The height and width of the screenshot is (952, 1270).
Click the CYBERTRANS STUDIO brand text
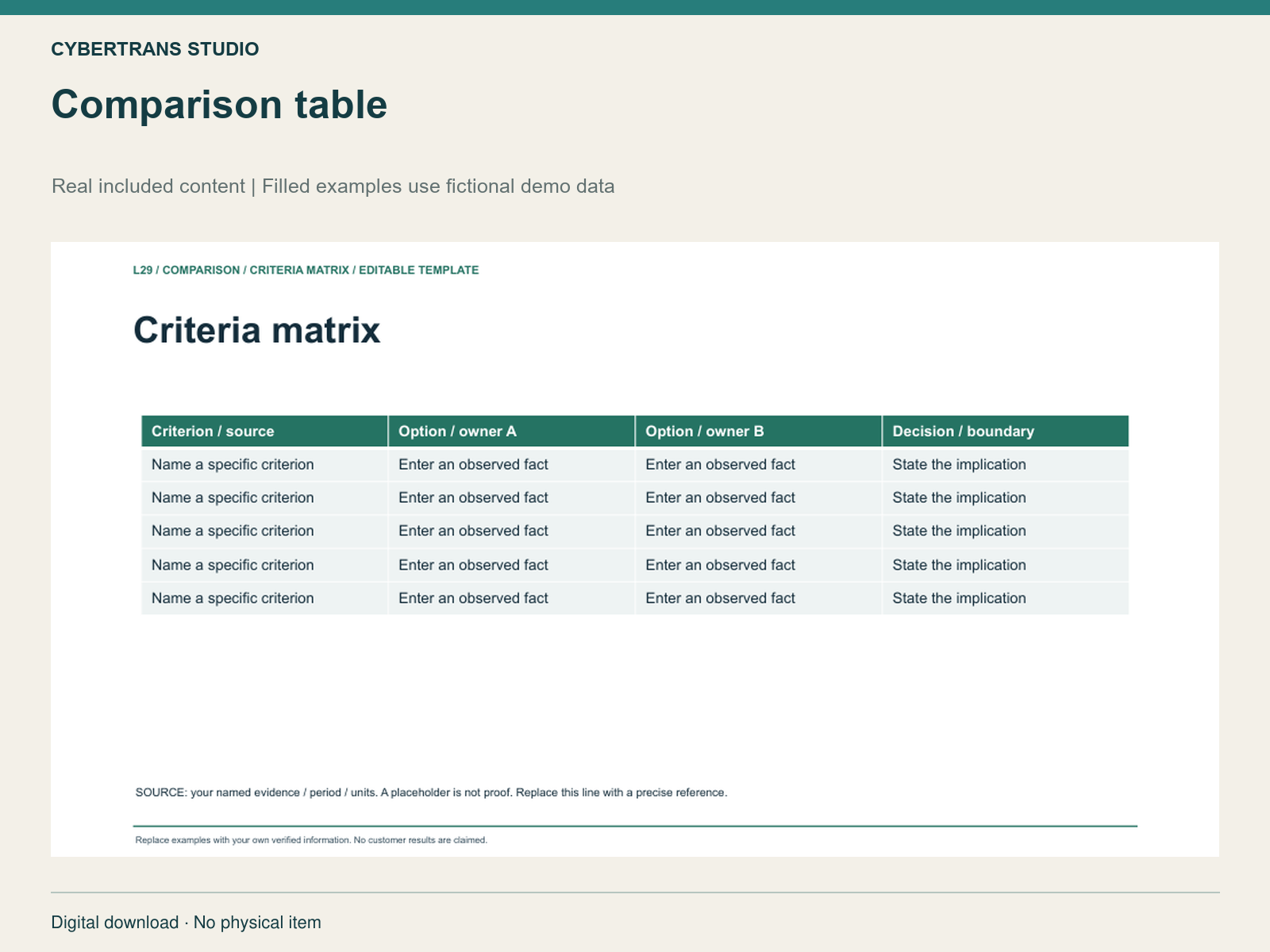pos(155,49)
